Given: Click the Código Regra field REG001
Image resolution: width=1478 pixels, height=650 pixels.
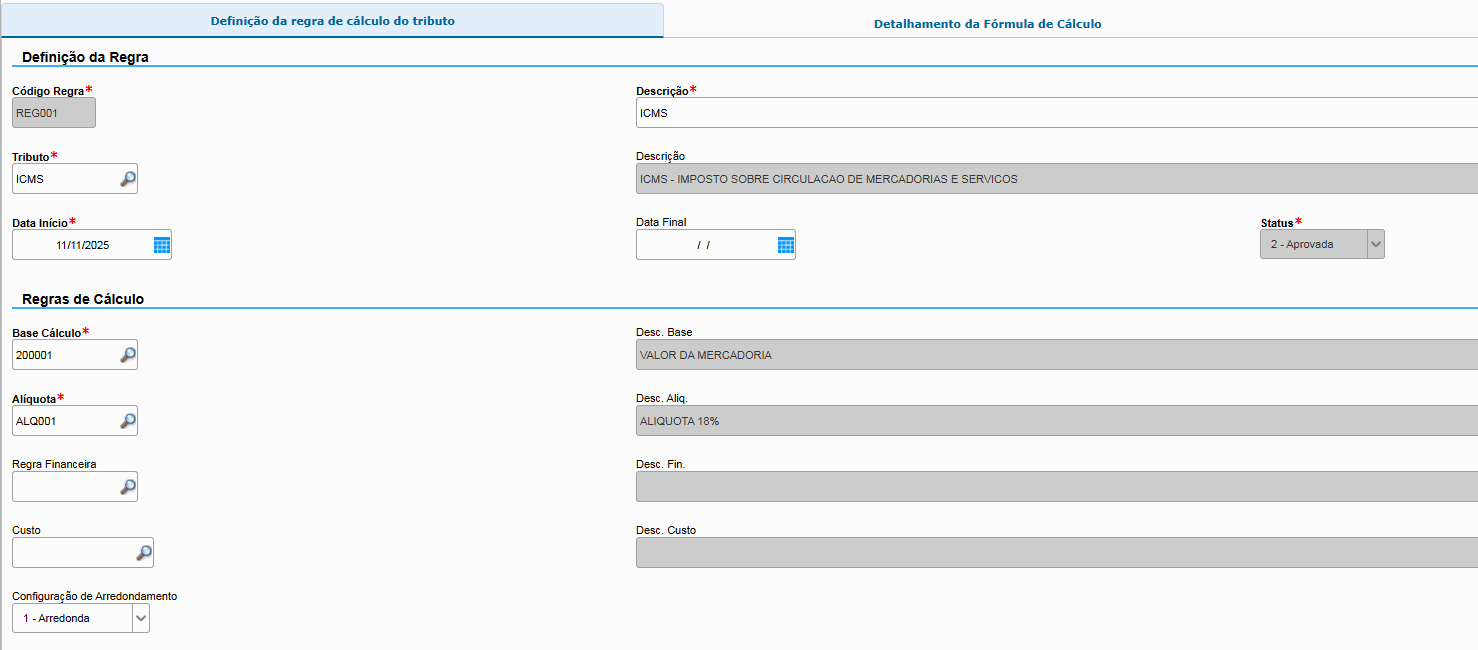Looking at the screenshot, I should click(x=54, y=113).
